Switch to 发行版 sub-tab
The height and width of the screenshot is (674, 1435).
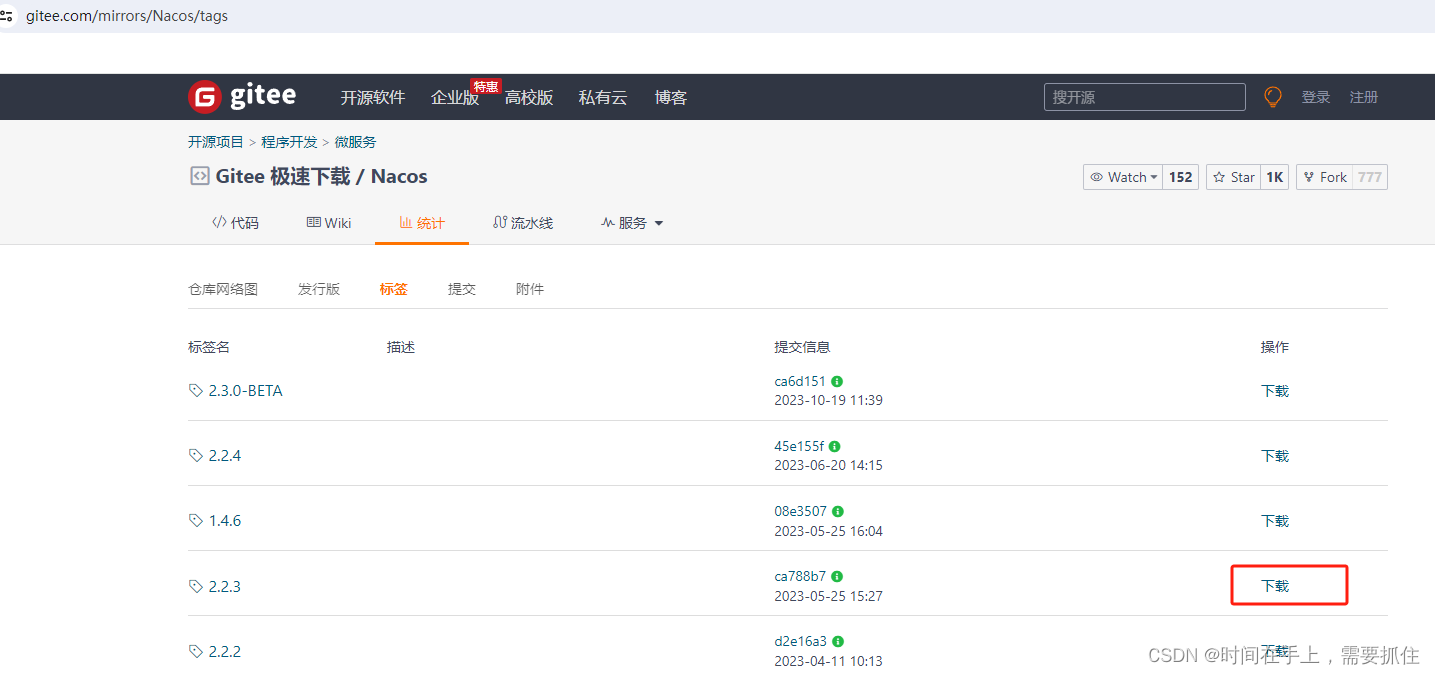[x=319, y=289]
